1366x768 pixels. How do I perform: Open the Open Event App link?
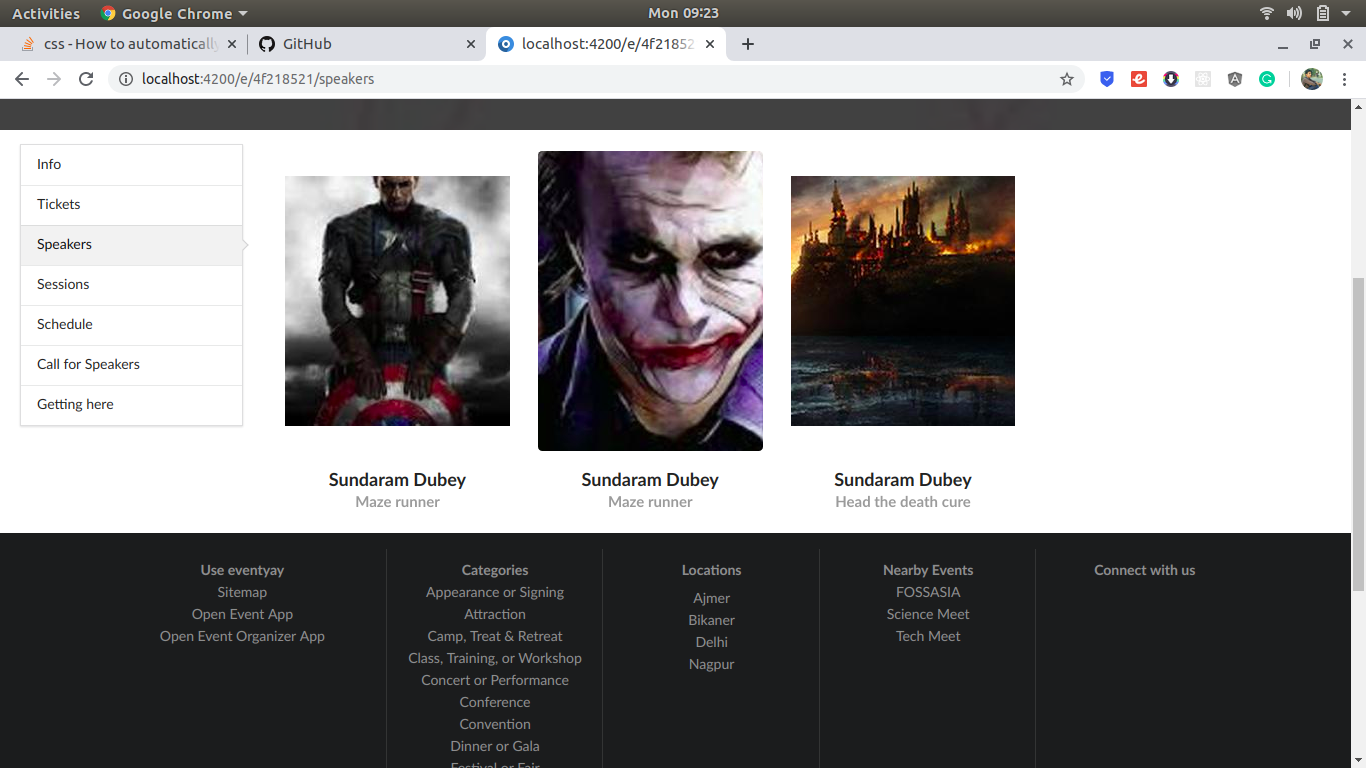(x=242, y=614)
